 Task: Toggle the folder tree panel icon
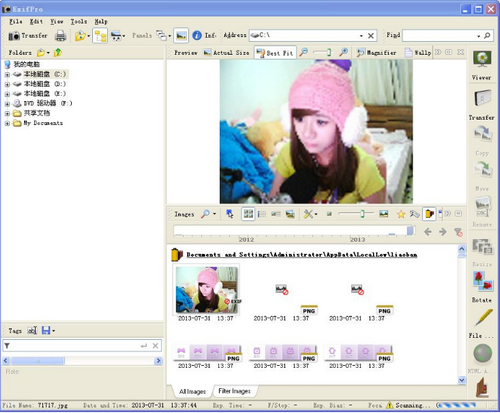click(100, 36)
